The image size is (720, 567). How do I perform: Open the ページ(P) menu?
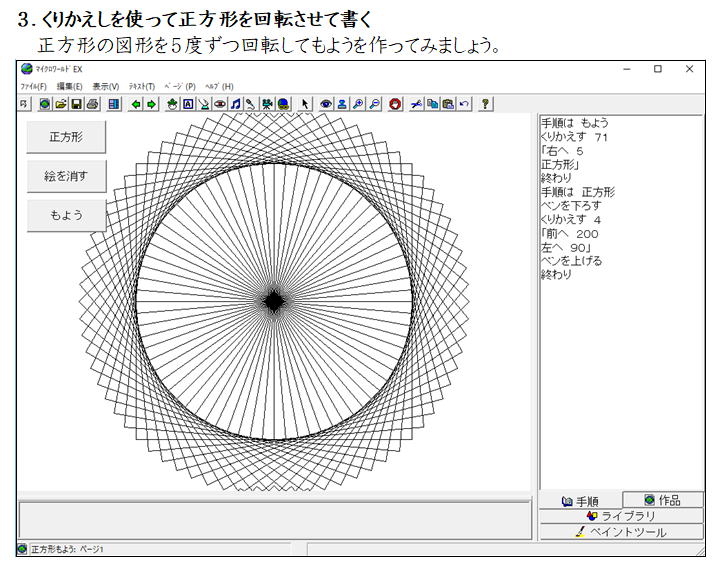[180, 86]
